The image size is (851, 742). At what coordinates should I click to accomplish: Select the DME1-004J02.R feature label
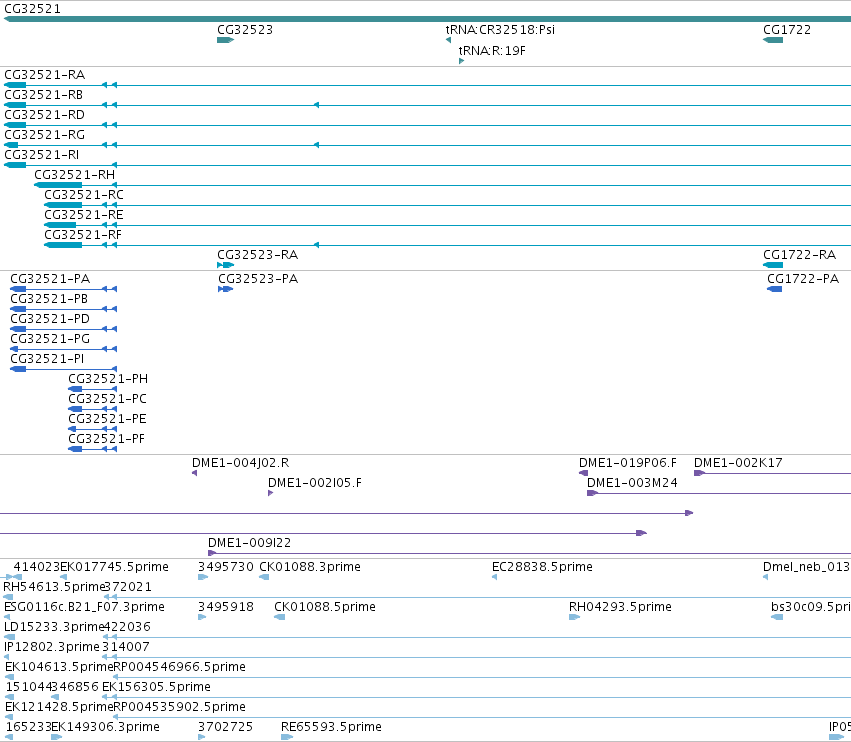[x=240, y=462]
